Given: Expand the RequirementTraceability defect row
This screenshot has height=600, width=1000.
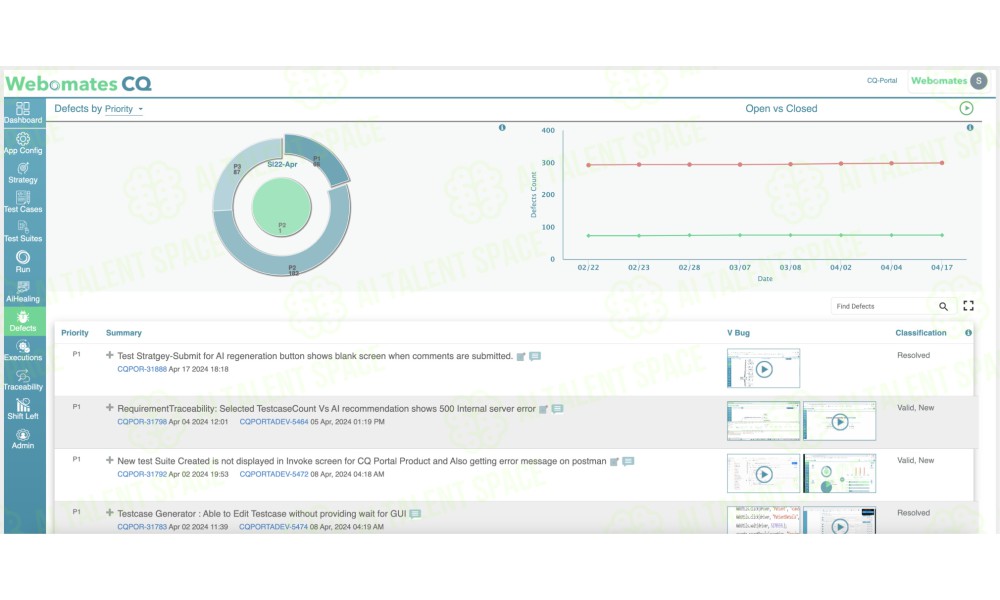Looking at the screenshot, I should [110, 407].
